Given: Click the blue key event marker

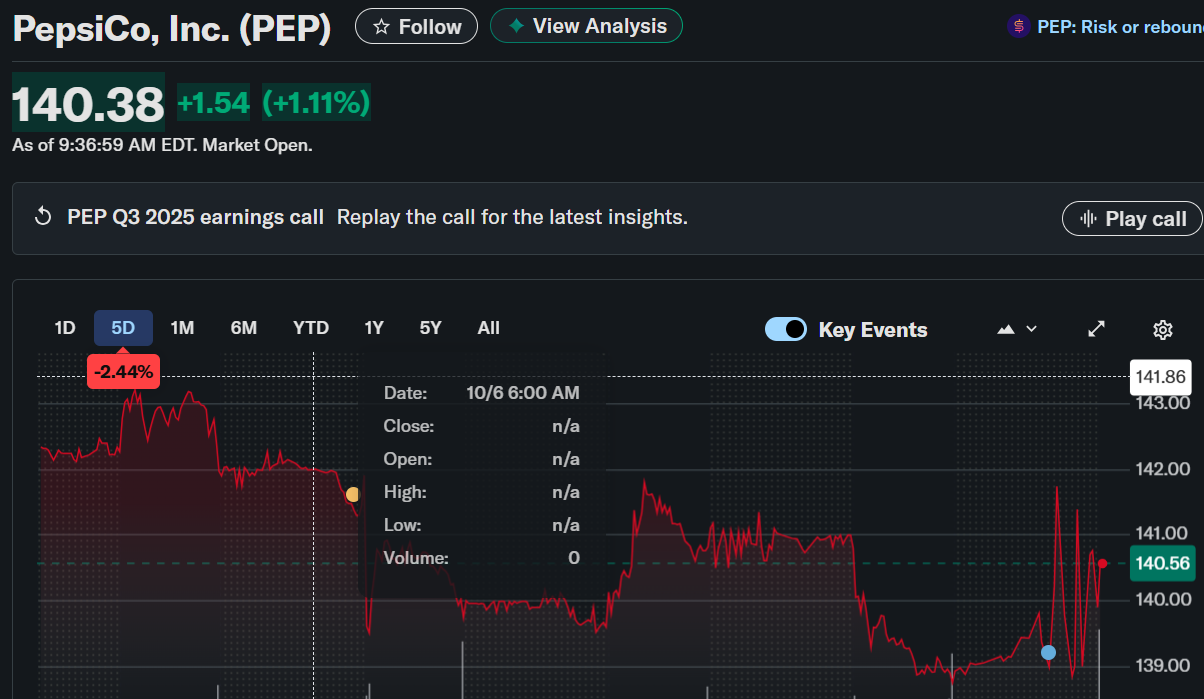Looking at the screenshot, I should [x=1048, y=653].
